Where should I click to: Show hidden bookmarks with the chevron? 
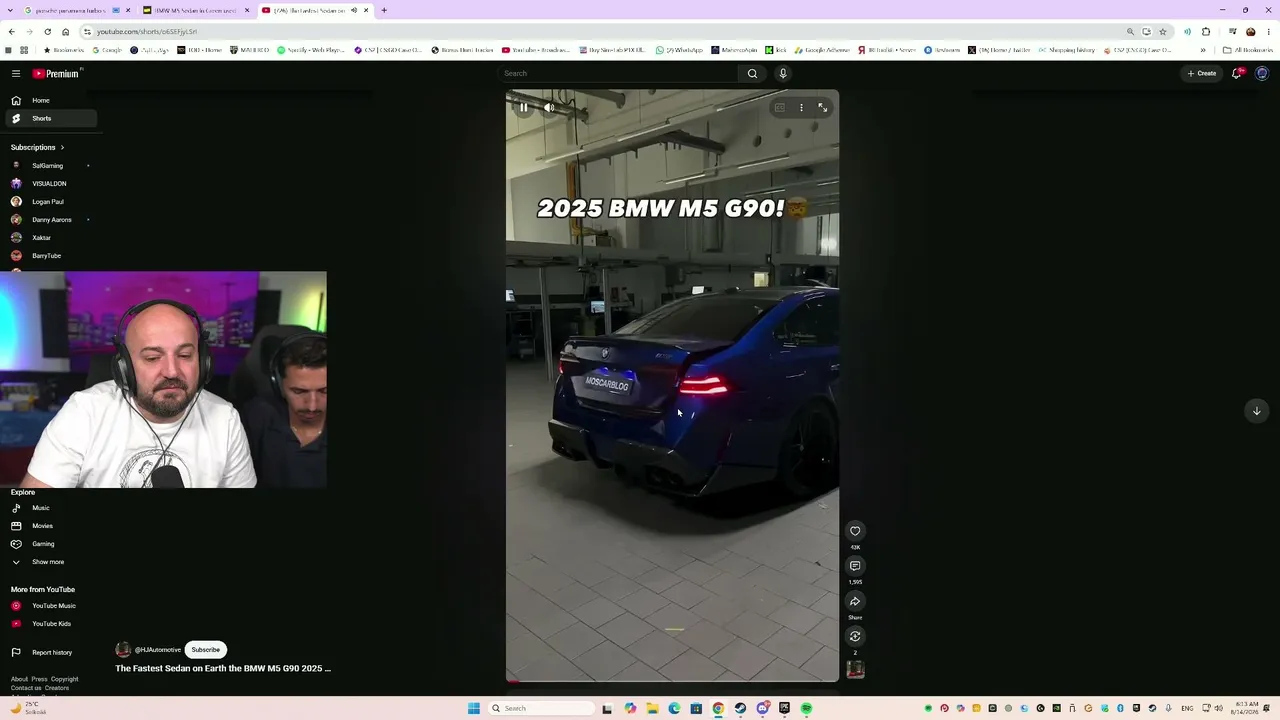[1203, 50]
